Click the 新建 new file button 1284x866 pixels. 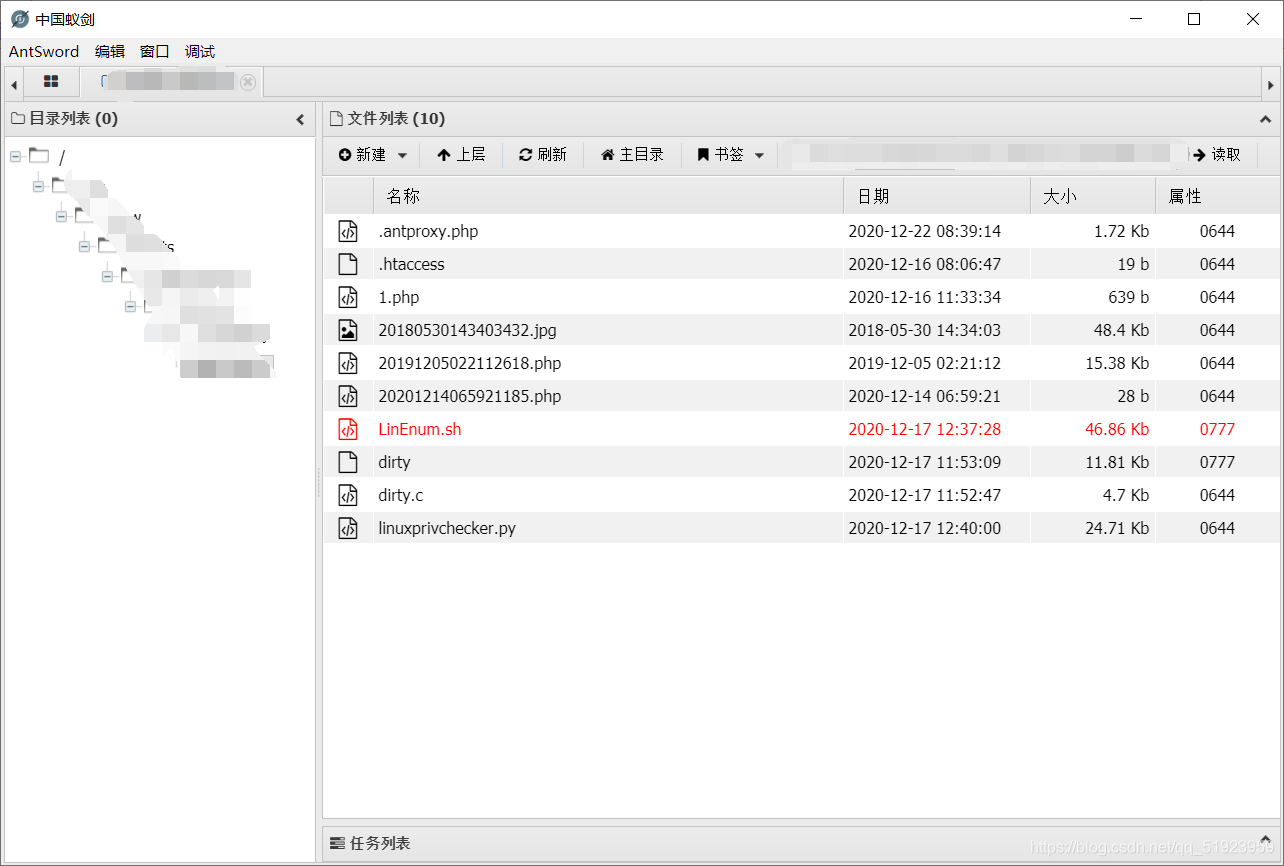tap(362, 155)
